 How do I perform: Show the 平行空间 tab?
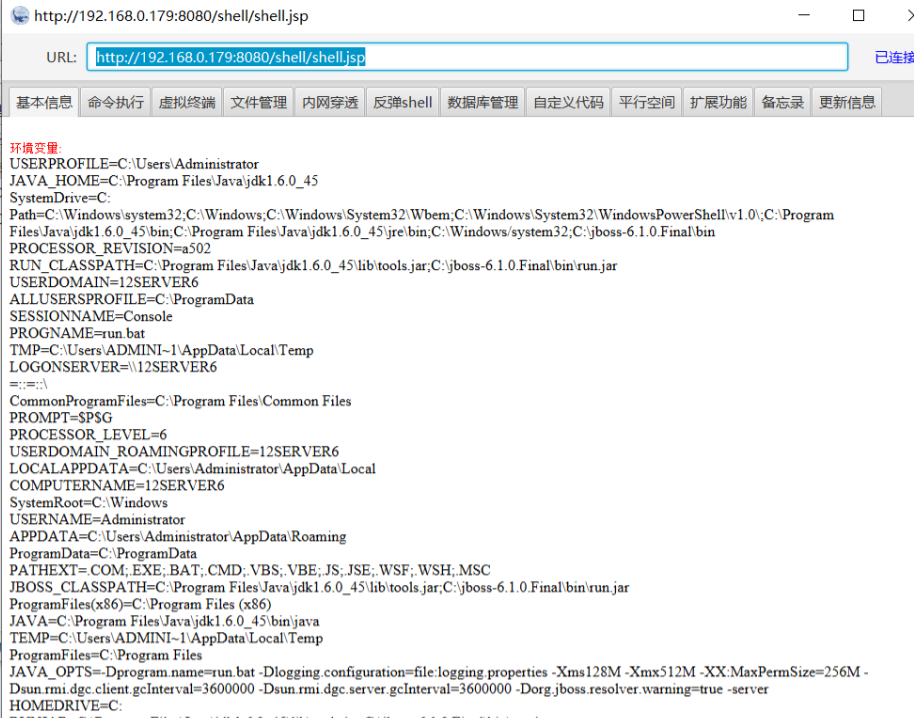click(646, 102)
